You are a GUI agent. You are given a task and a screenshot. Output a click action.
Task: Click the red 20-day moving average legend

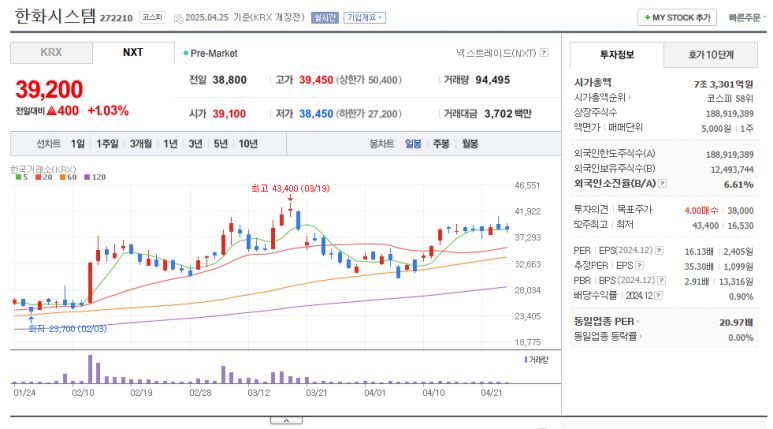(x=43, y=177)
